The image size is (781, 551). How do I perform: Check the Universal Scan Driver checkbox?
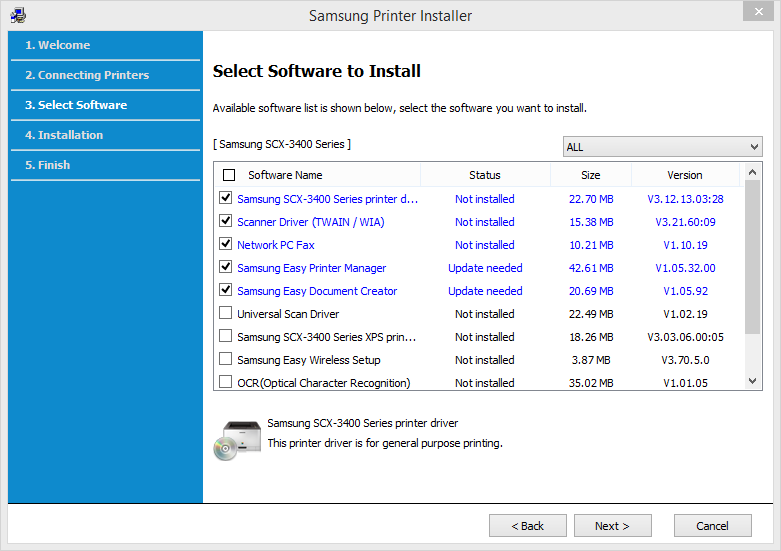pyautogui.click(x=226, y=313)
